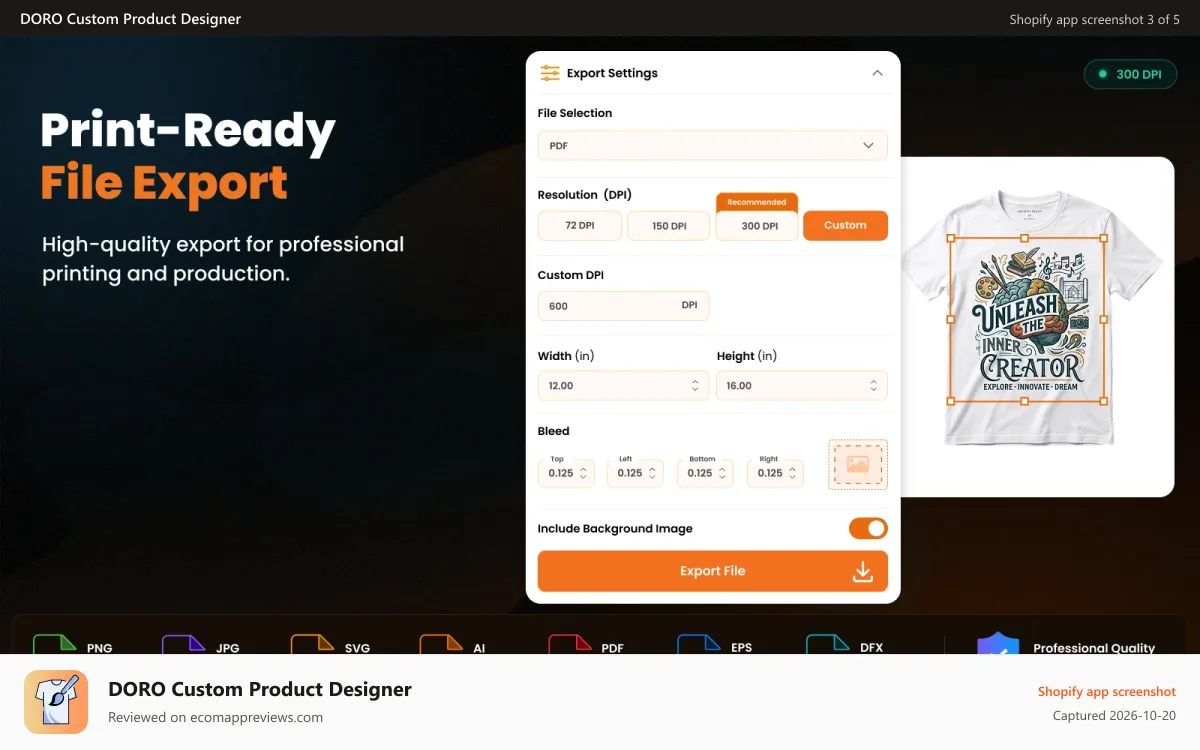This screenshot has height=750, width=1200.
Task: Click the JPG file format icon
Action: [183, 644]
